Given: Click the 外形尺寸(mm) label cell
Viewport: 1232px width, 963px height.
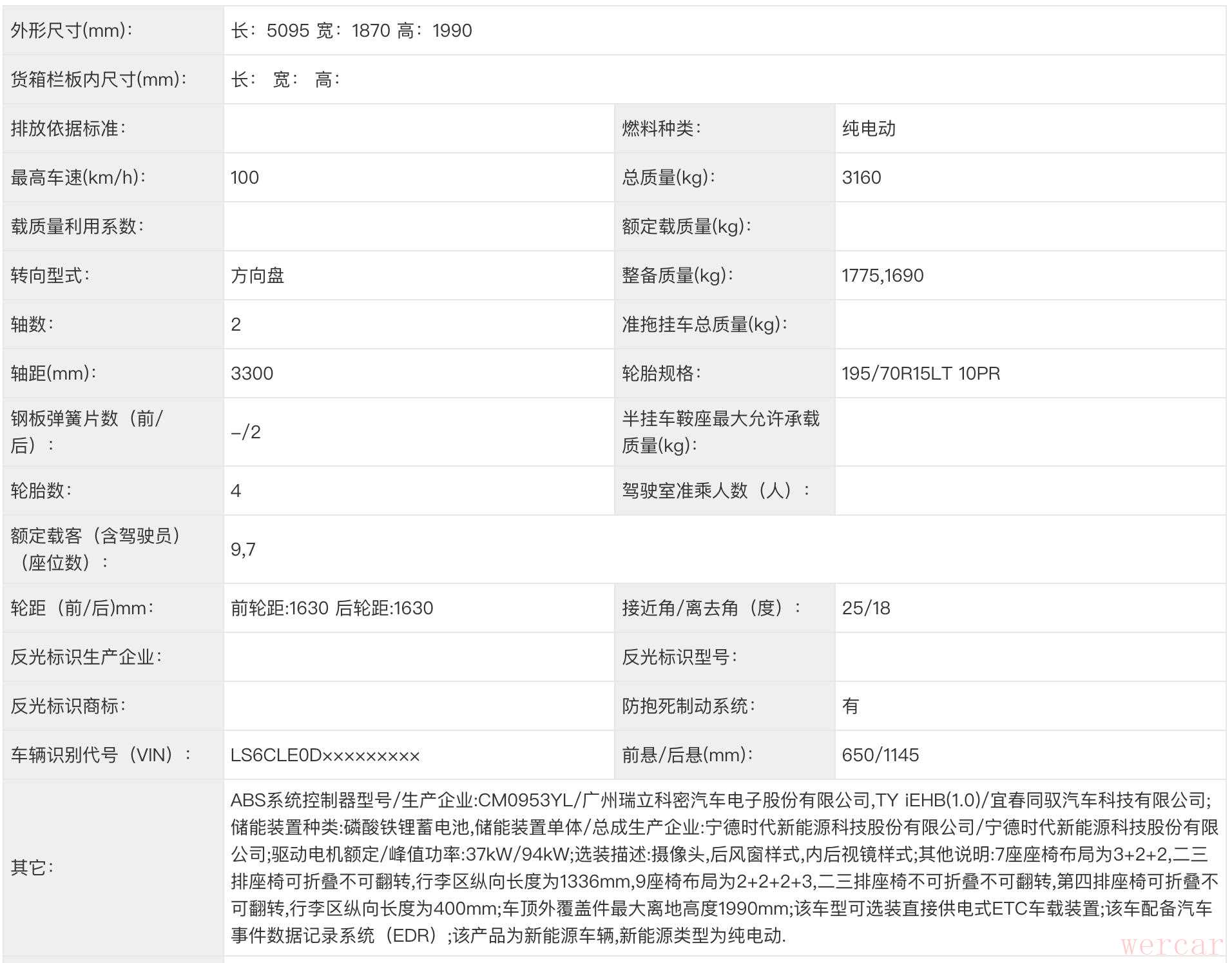Looking at the screenshot, I should pyautogui.click(x=72, y=31).
